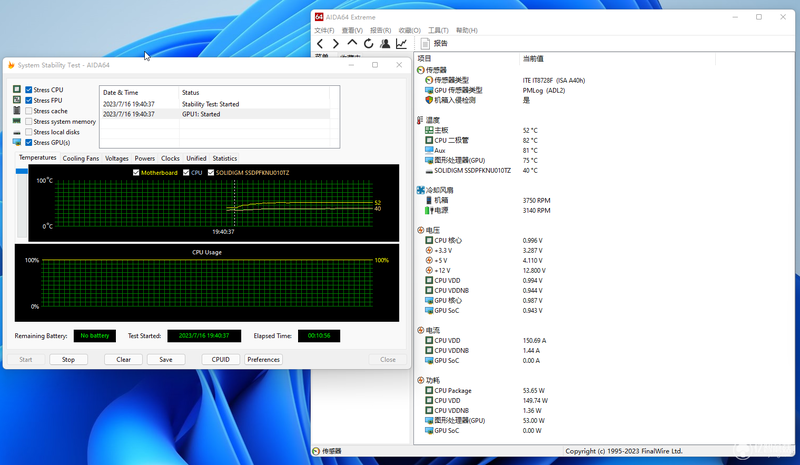This screenshot has width=800, height=465.
Task: Switch to the Powers tab
Action: [145, 158]
